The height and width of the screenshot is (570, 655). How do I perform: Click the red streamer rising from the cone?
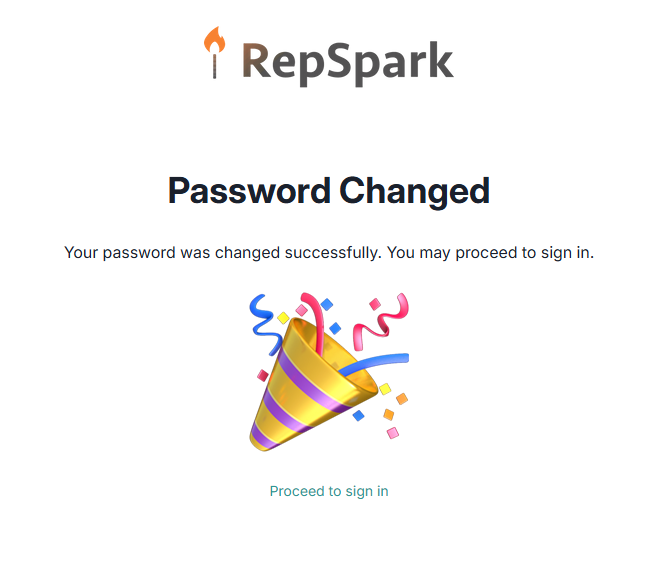point(313,322)
